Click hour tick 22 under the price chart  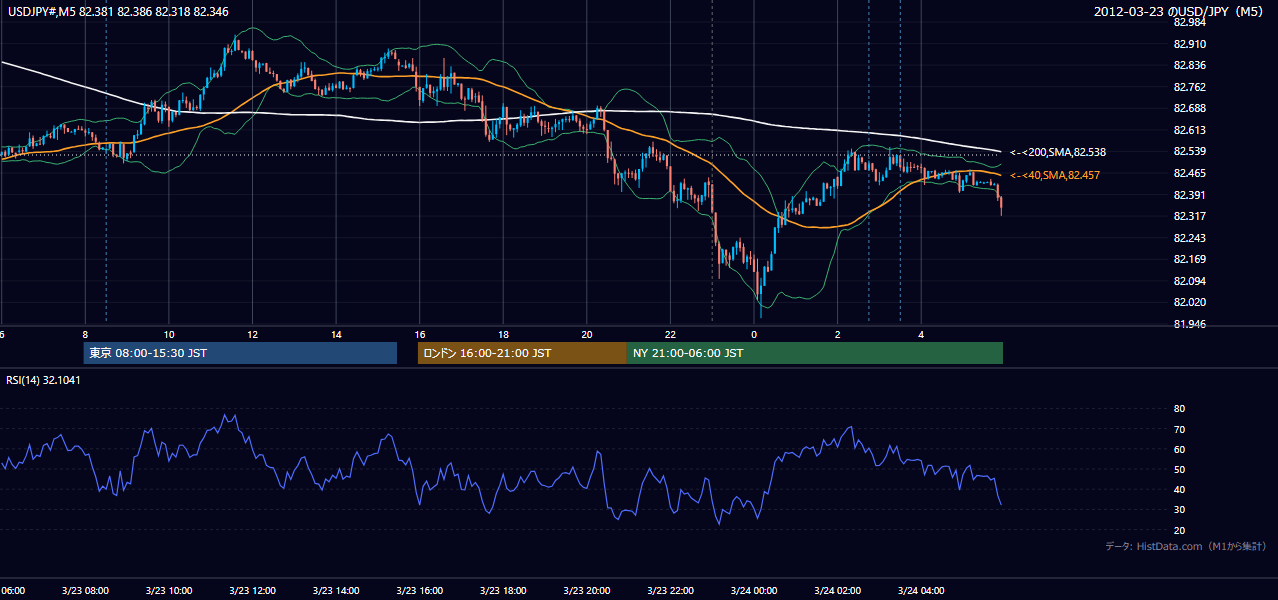pos(671,334)
